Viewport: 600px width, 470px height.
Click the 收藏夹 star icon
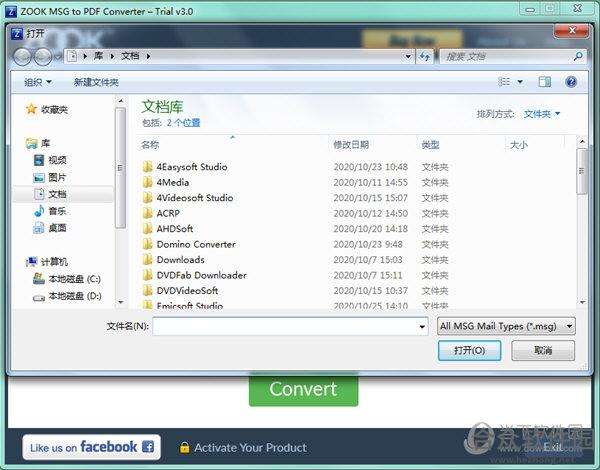31,109
